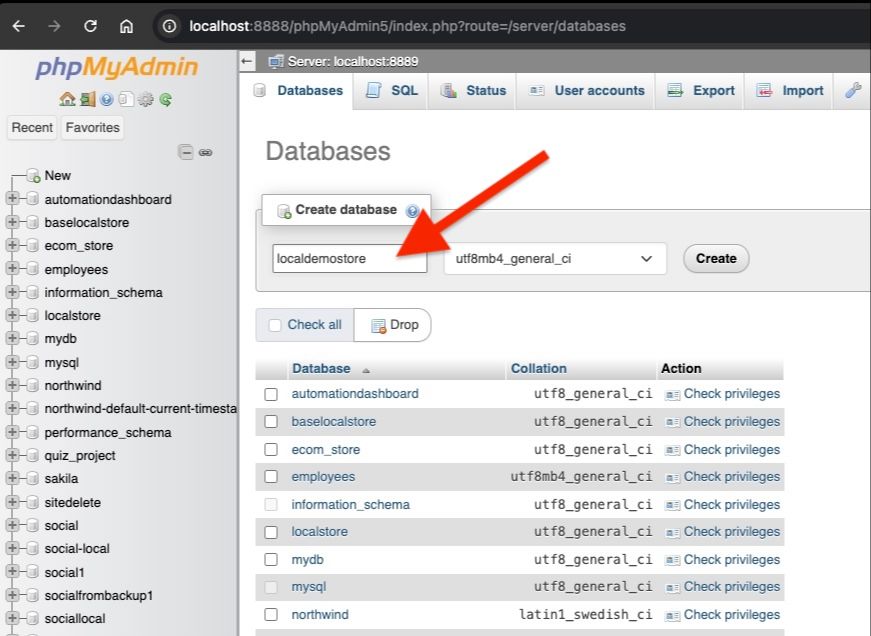Screen dimensions: 871x636
Task: Tick the Check all checkbox
Action: click(275, 325)
